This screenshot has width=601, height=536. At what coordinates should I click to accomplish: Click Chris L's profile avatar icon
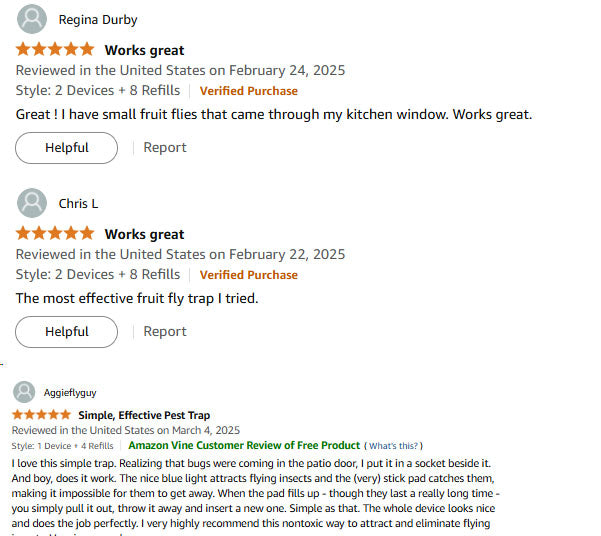pos(33,203)
